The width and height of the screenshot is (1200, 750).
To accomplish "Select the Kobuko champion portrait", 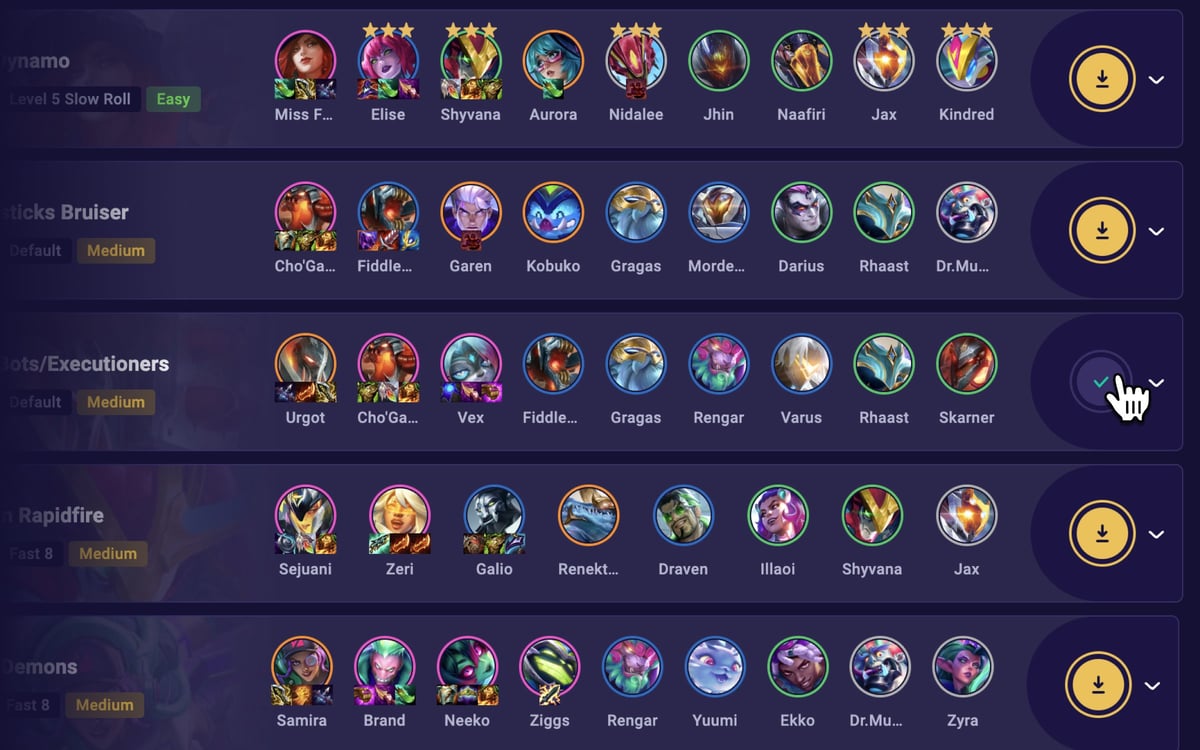I will [553, 213].
